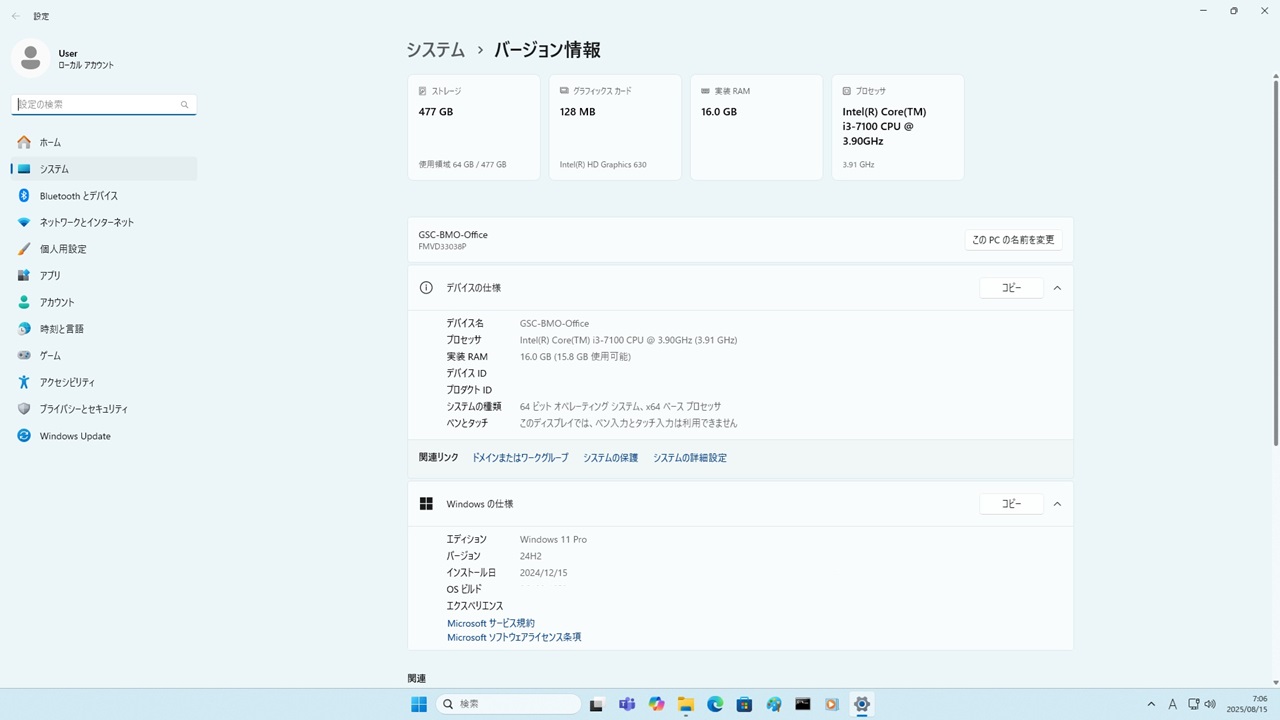Click the プロセッサ value i3-7100 text
This screenshot has height=720, width=1280.
click(628, 340)
